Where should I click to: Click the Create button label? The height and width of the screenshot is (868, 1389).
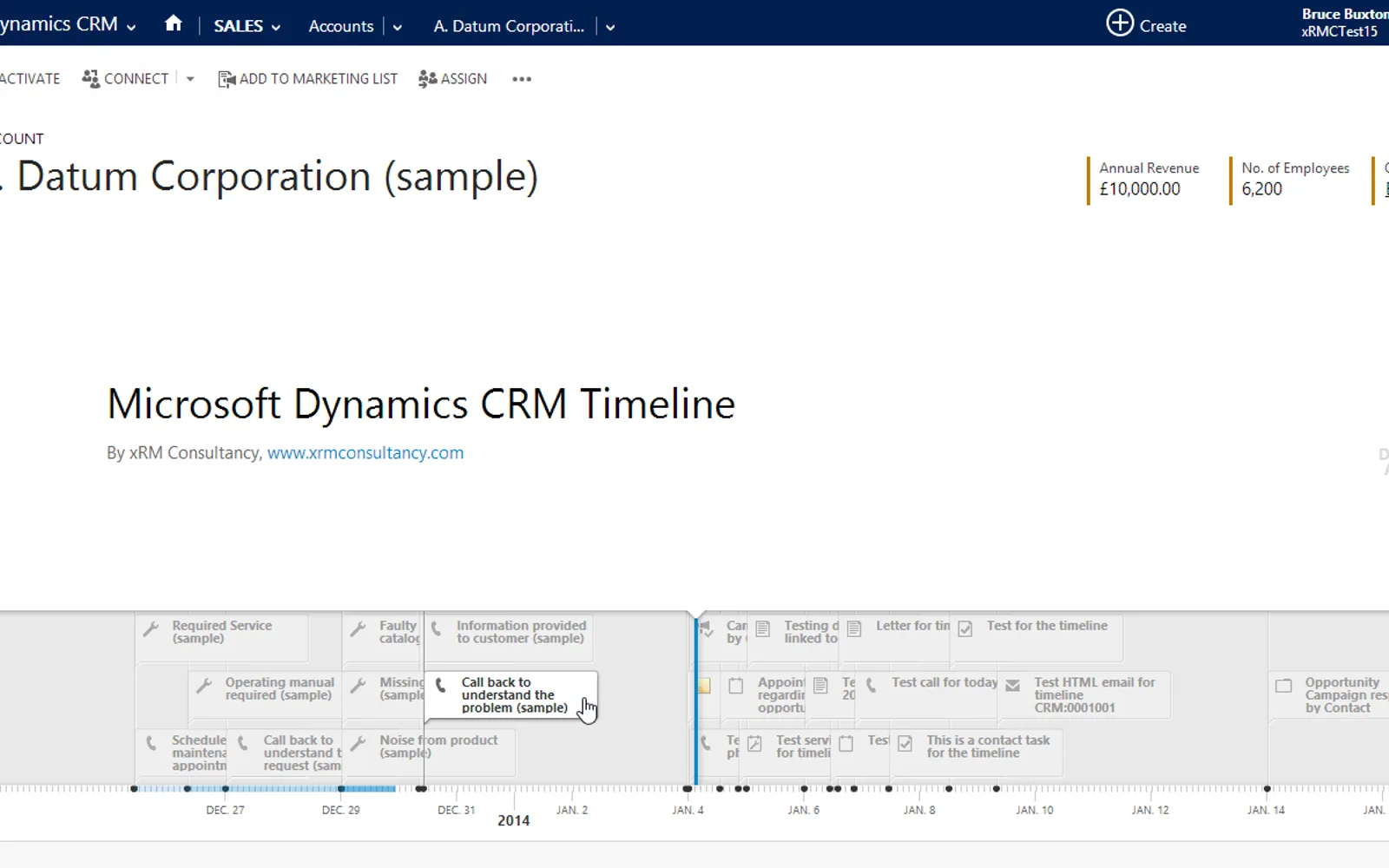tap(1162, 26)
